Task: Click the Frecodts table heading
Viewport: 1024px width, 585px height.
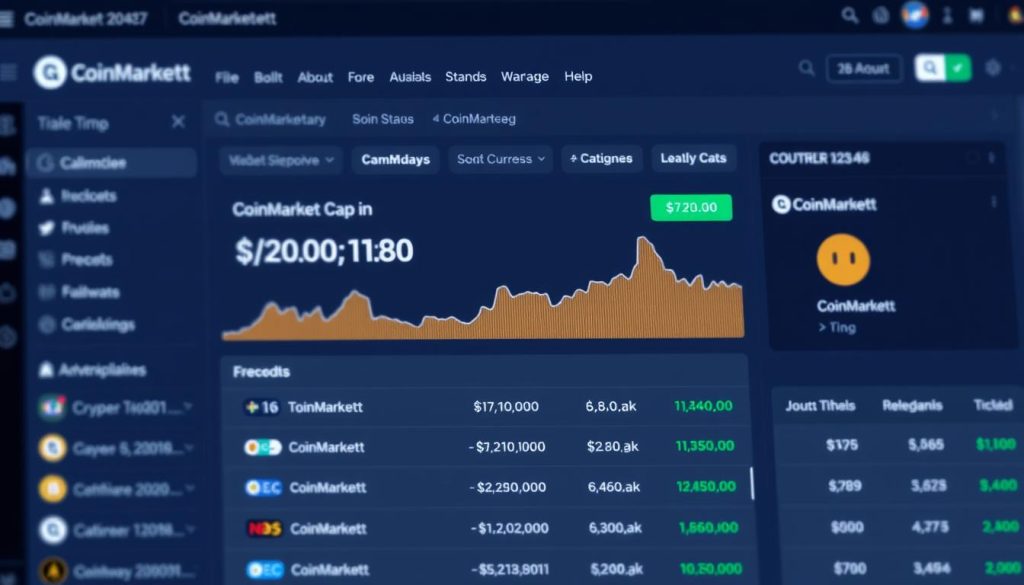Action: point(261,372)
